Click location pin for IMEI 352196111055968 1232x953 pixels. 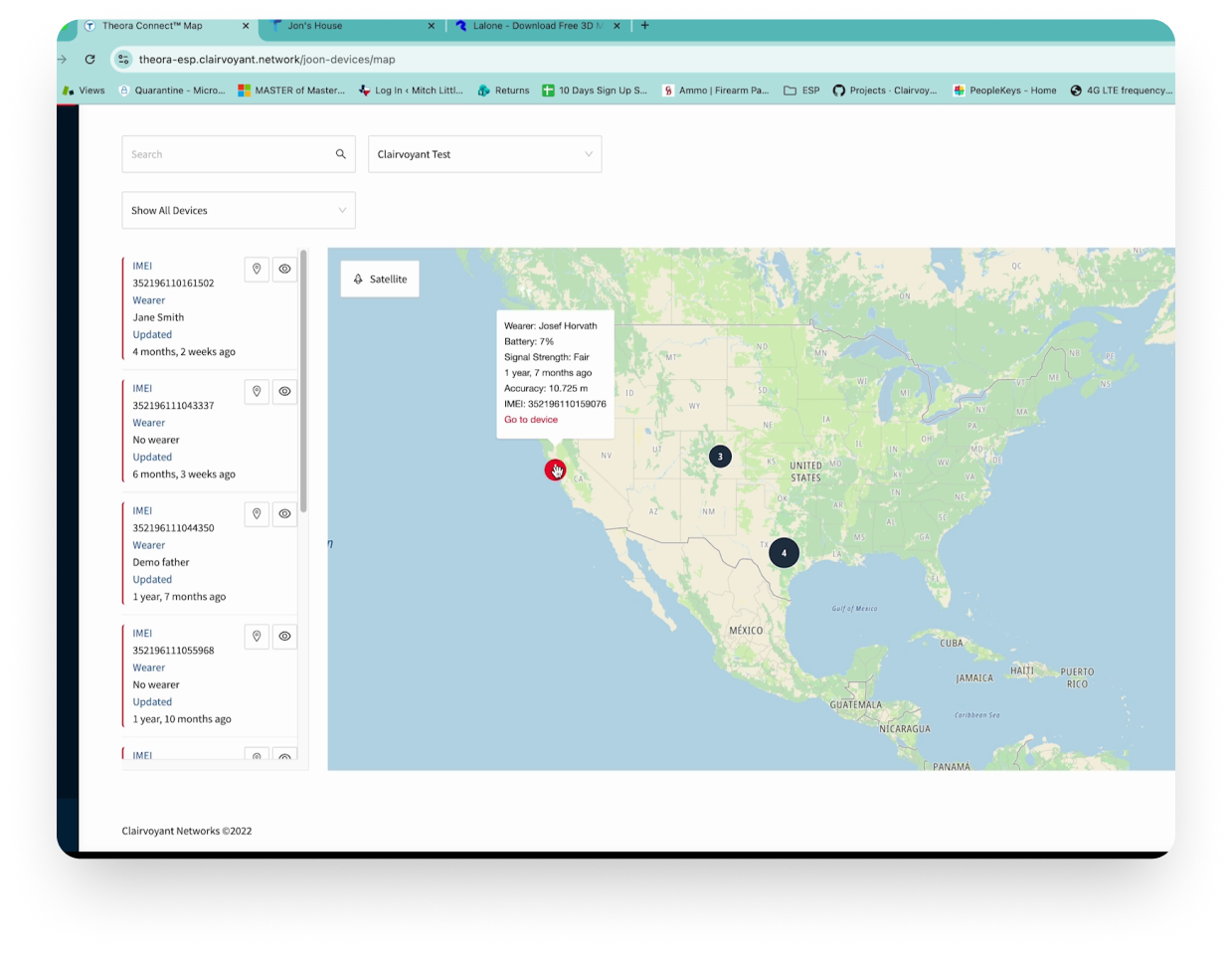click(257, 637)
